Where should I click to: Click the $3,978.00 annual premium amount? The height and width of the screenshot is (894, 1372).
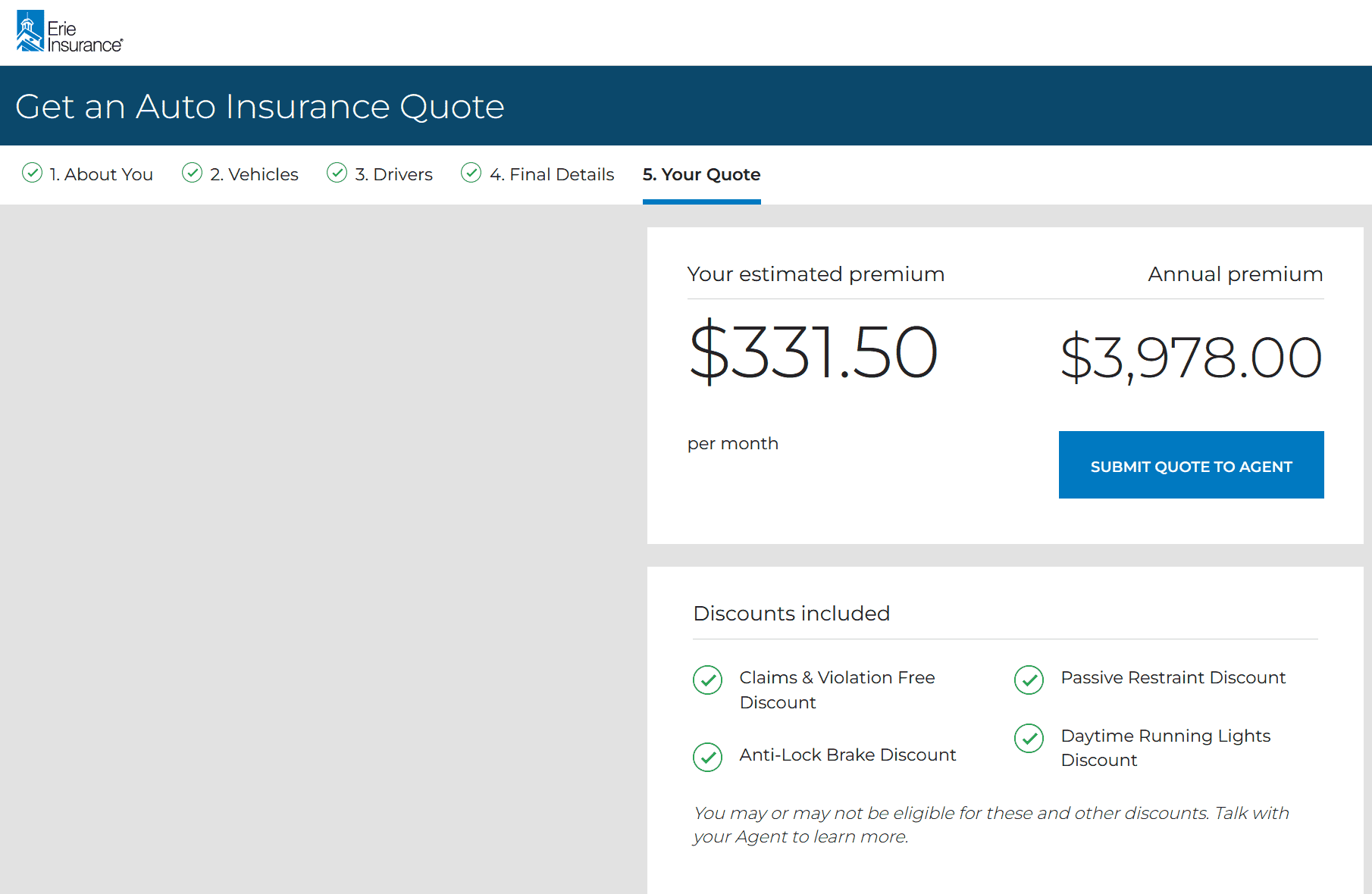pos(1192,357)
